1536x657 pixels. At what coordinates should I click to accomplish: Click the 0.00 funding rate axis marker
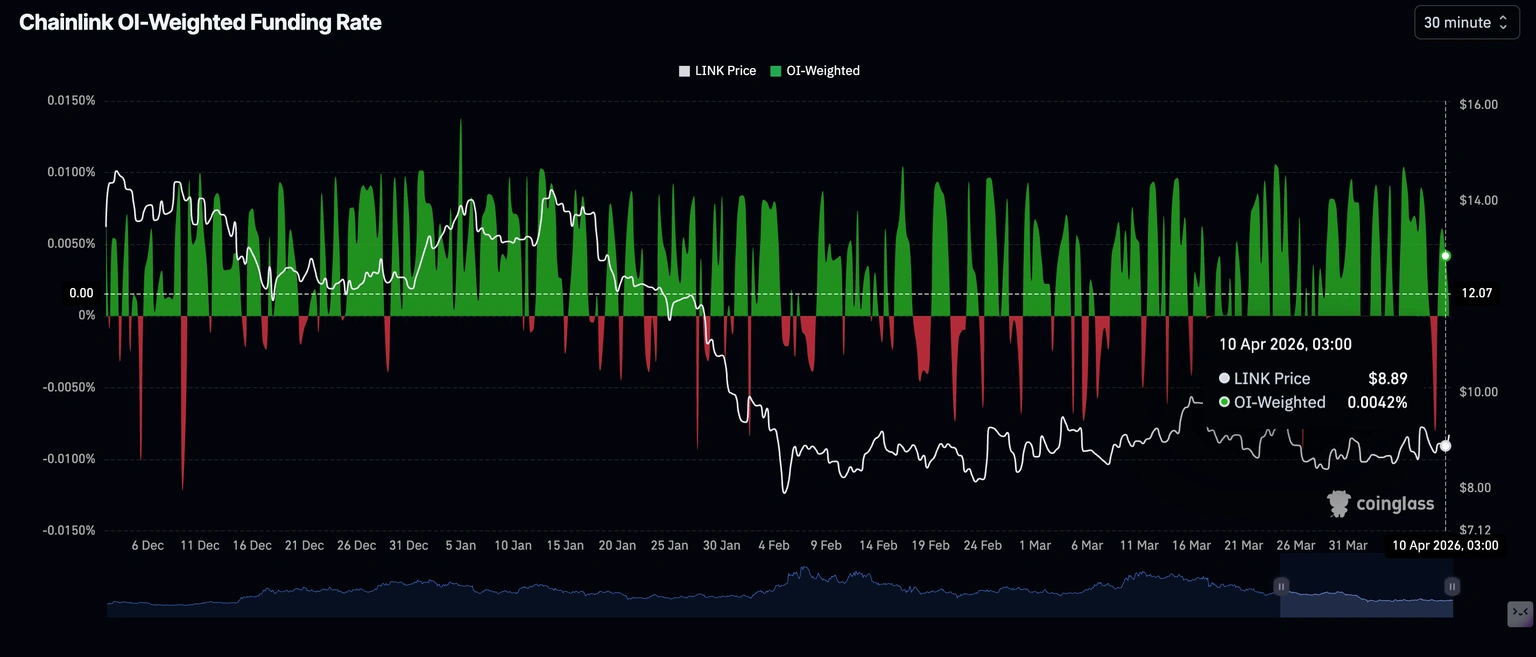(x=82, y=293)
